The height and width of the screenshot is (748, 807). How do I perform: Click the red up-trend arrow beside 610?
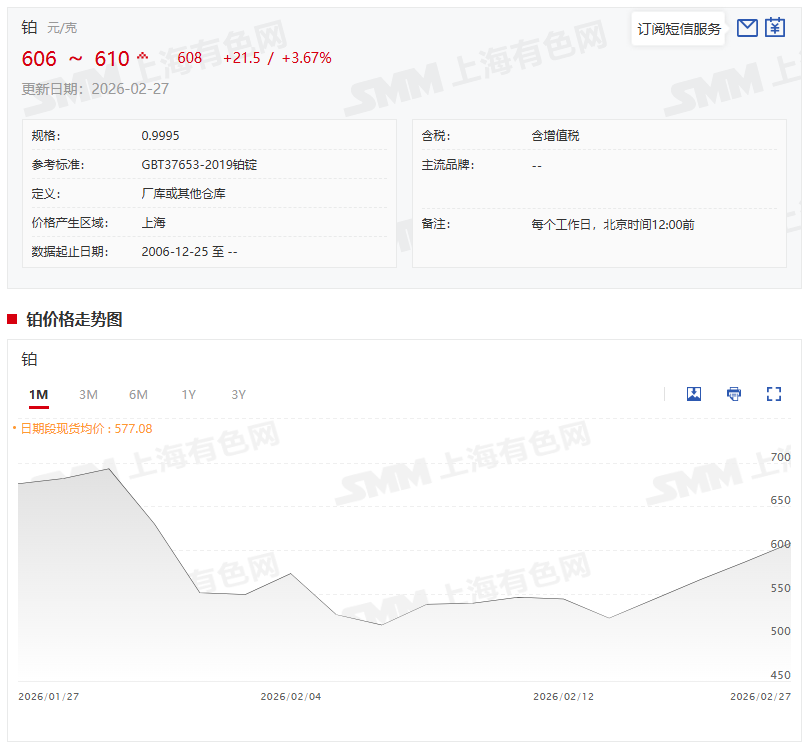143,55
